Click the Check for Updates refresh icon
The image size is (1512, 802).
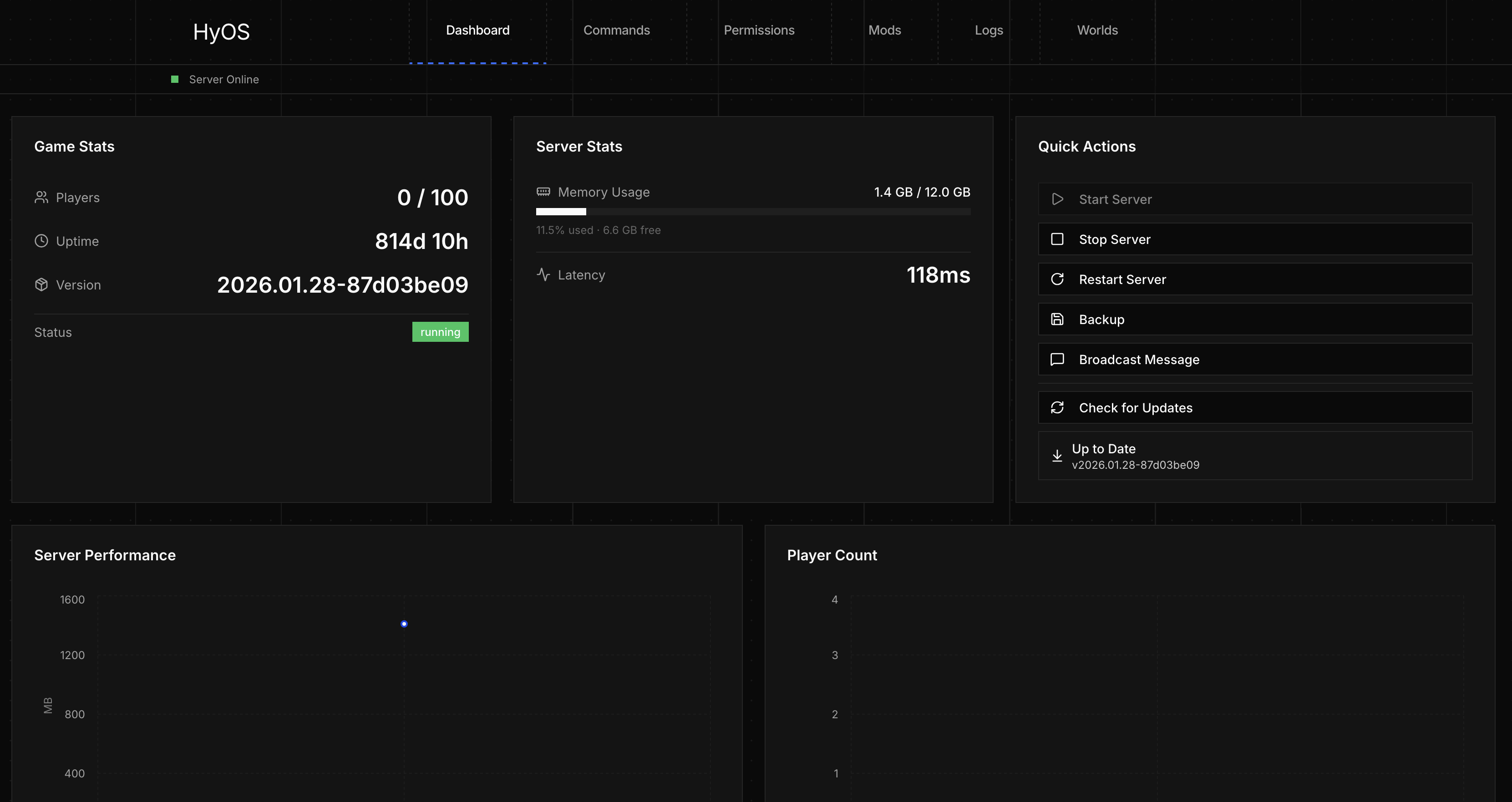tap(1057, 407)
